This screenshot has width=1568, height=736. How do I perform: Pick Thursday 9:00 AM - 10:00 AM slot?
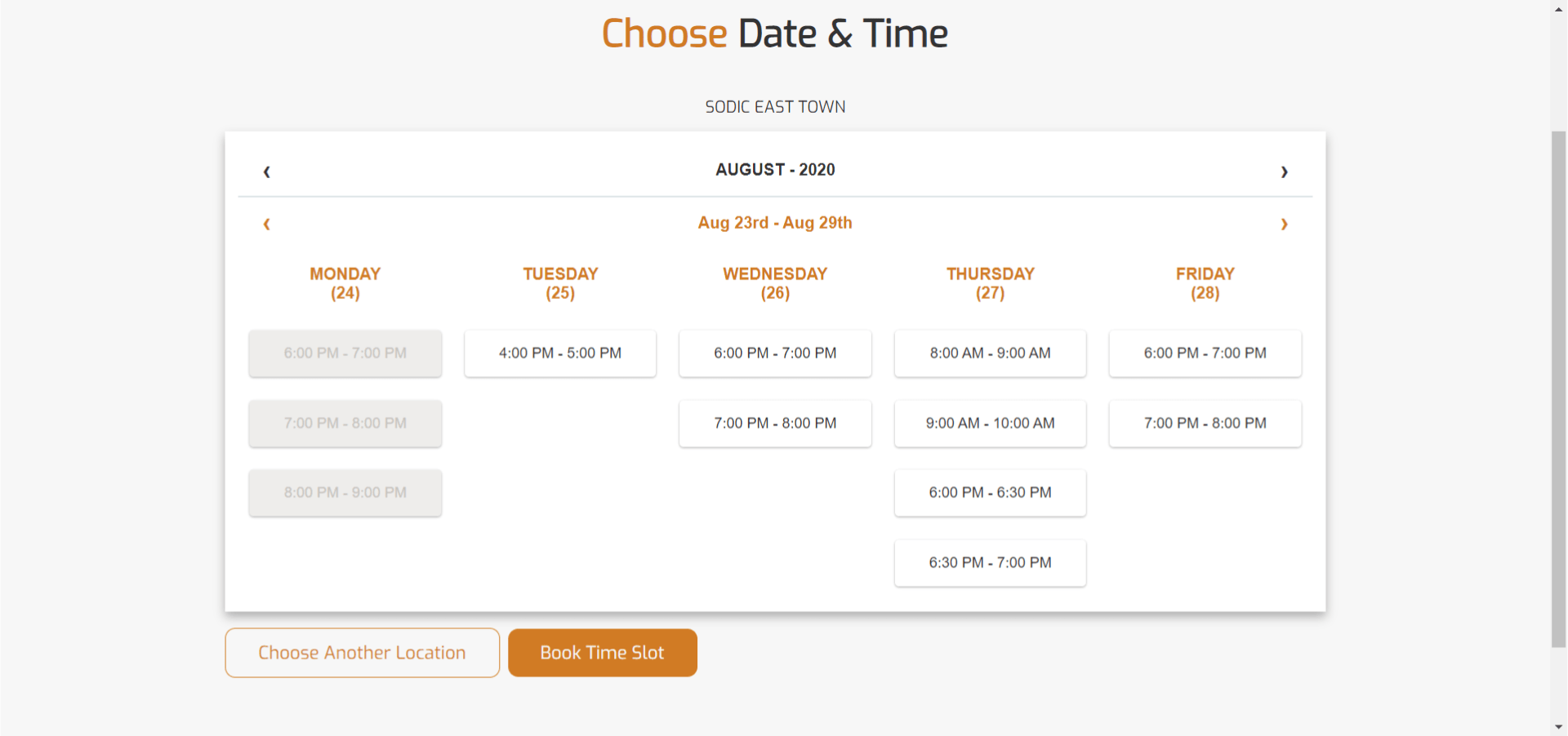pos(990,423)
